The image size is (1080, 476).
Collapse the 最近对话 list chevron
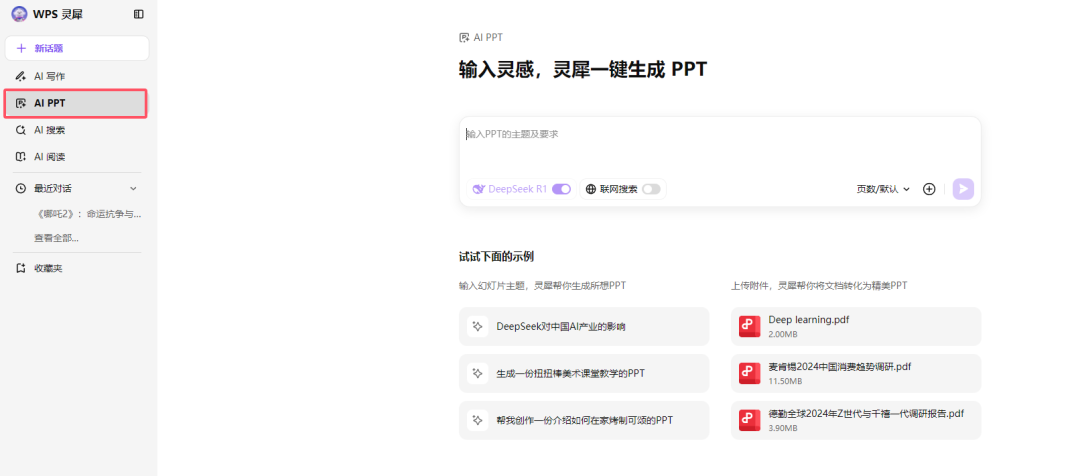click(134, 188)
